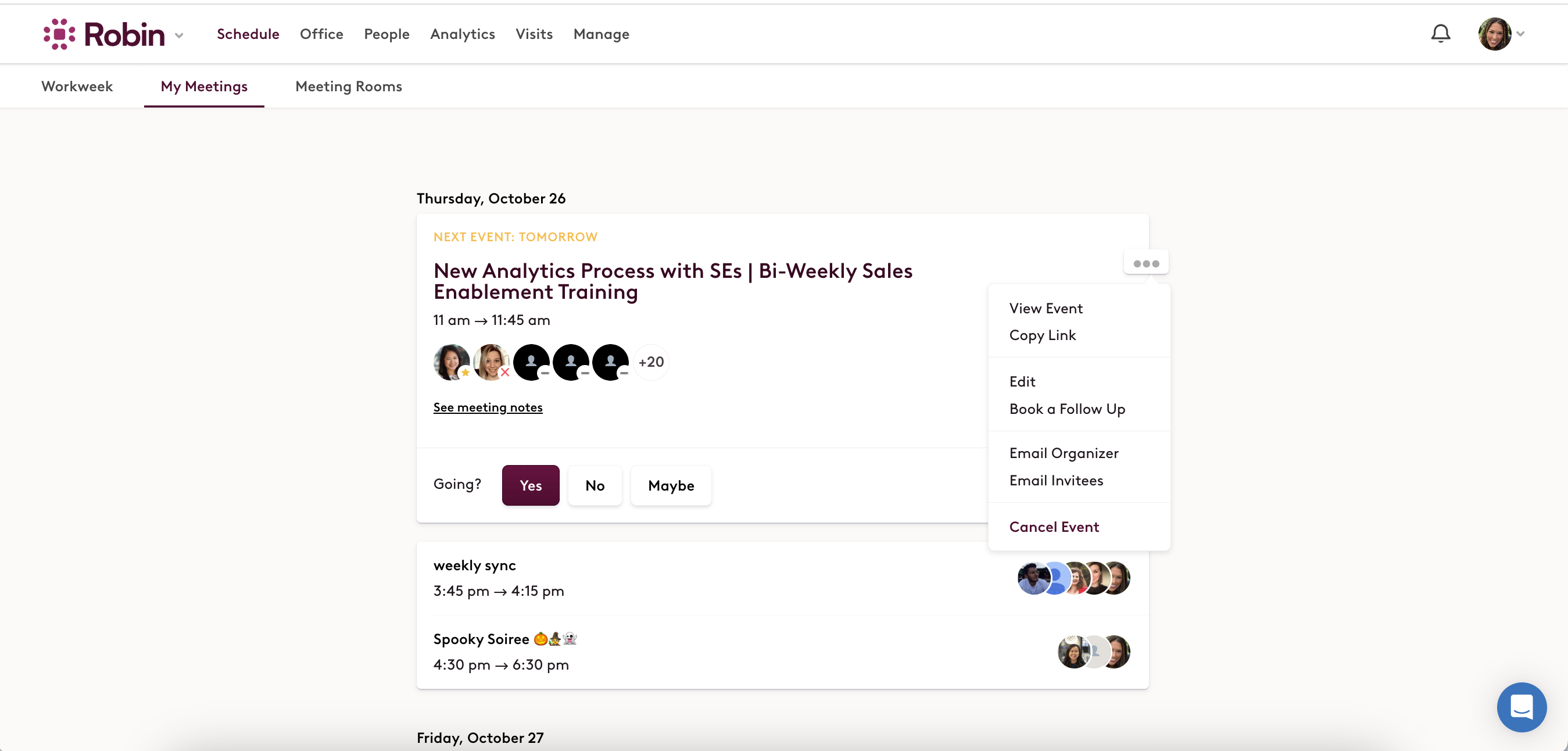The height and width of the screenshot is (751, 1568).
Task: Open the profile menu chevron
Action: 1520,34
